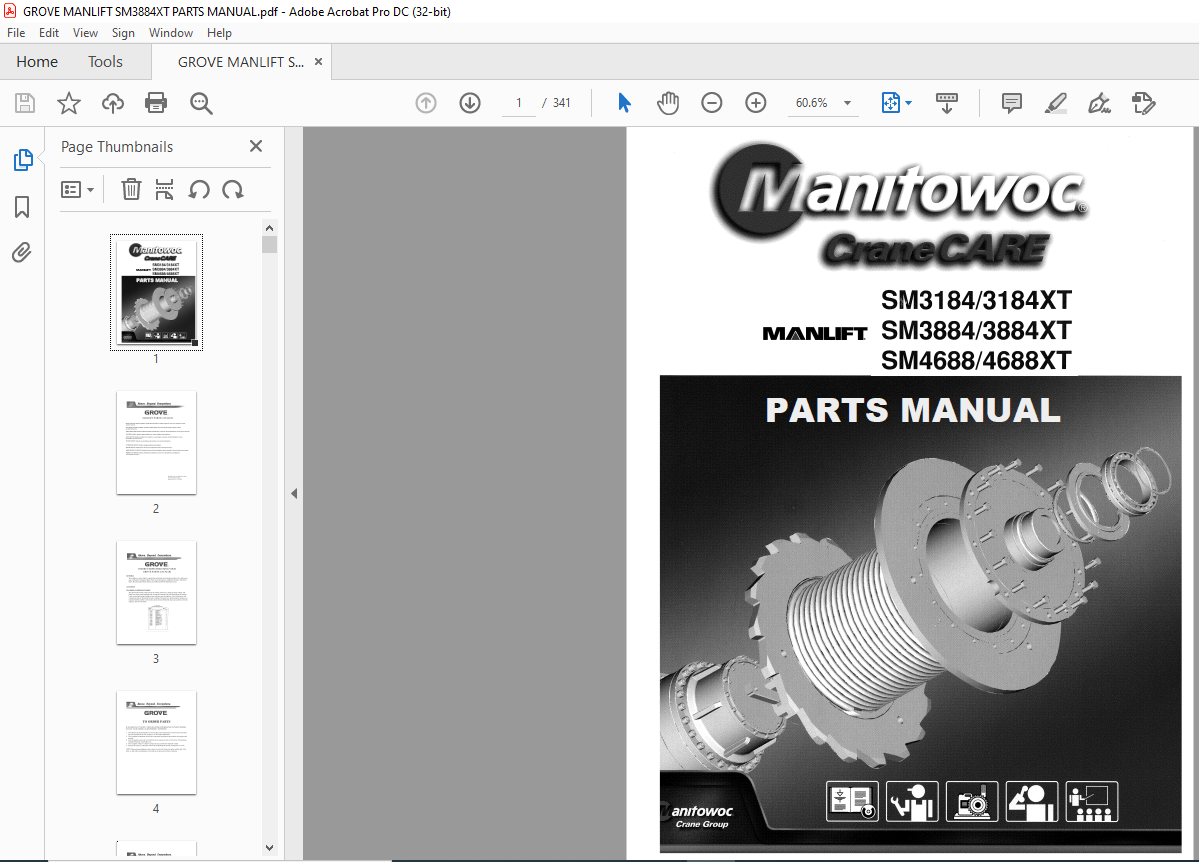Open the Stamp tool

click(x=1143, y=102)
